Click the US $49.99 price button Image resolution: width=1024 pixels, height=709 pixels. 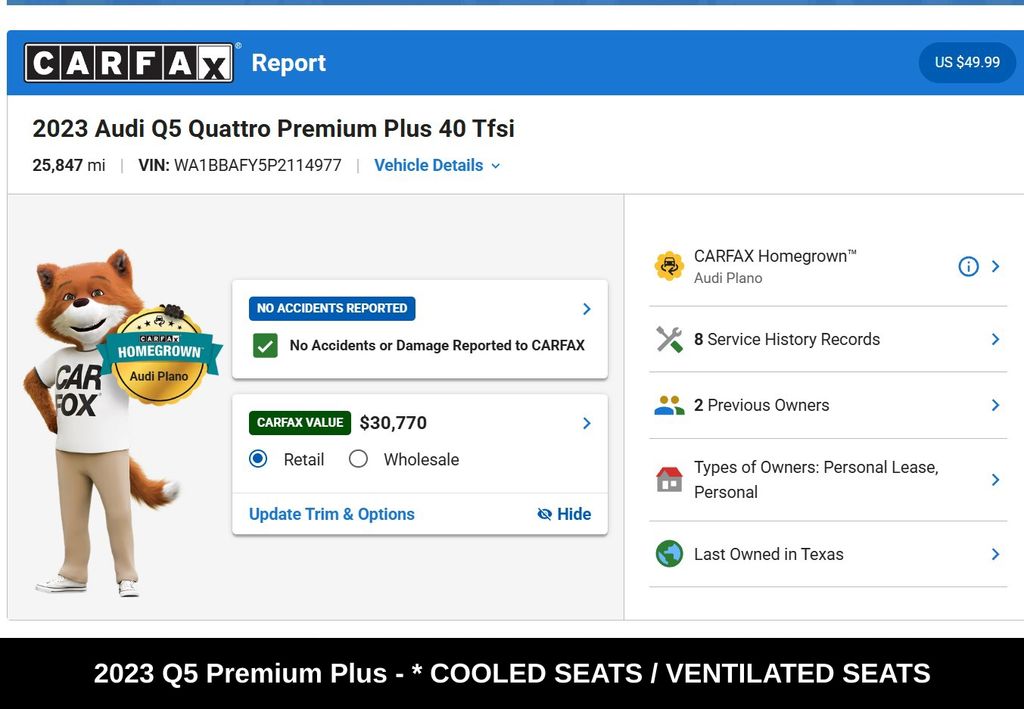pyautogui.click(x=967, y=63)
